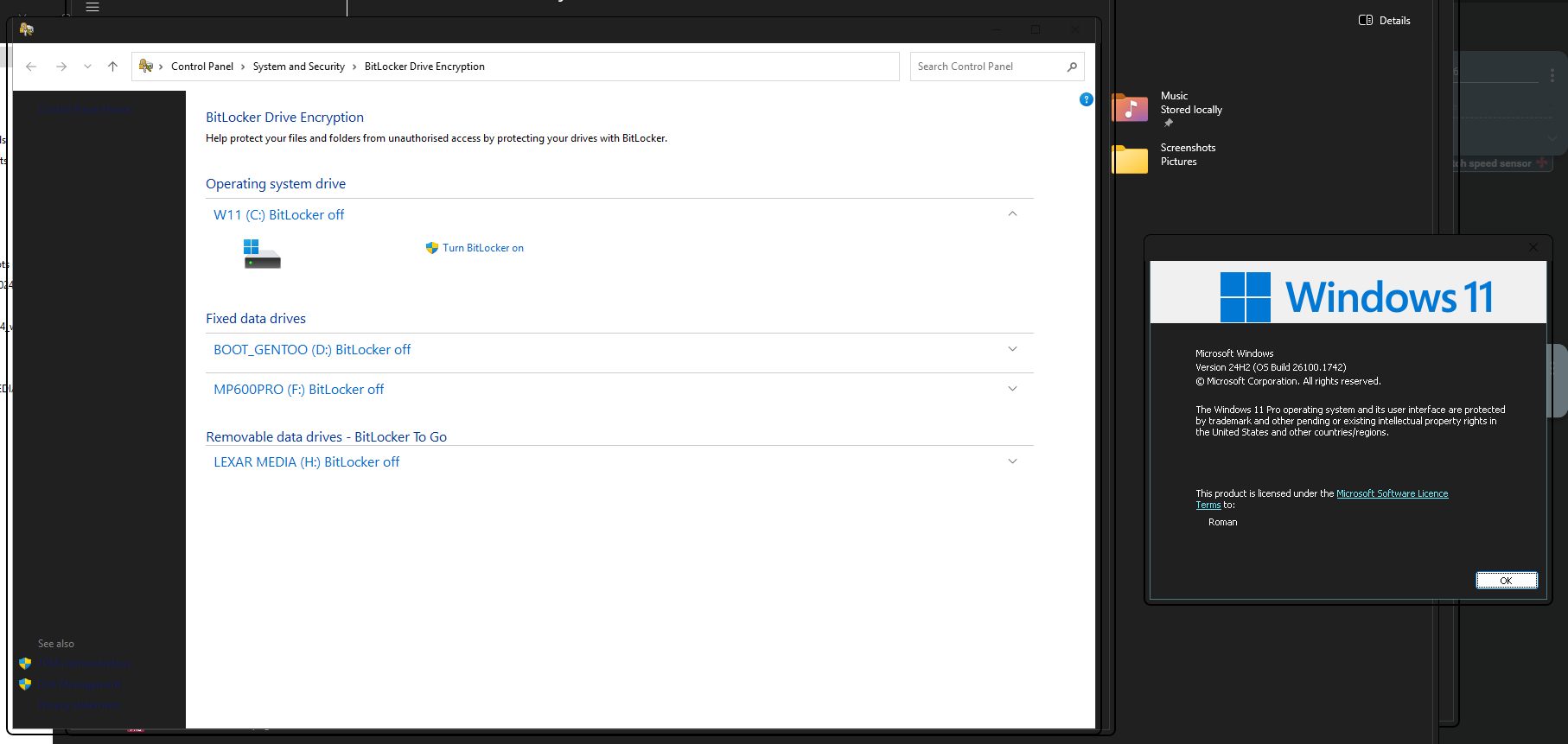1568x744 pixels.
Task: Open TPM Administration link in See also
Action: (x=84, y=664)
